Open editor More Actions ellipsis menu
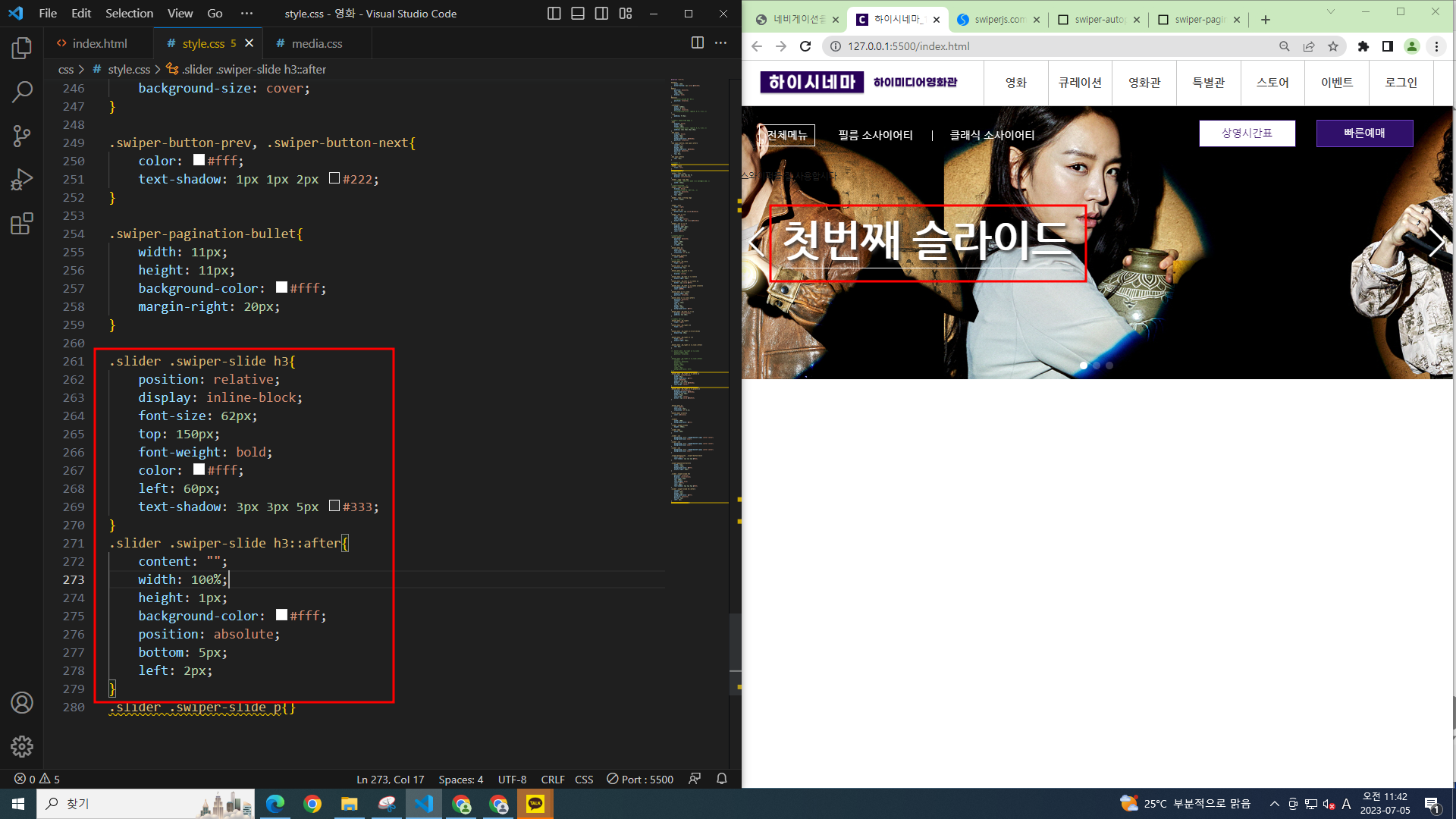The height and width of the screenshot is (819, 1456). (720, 43)
